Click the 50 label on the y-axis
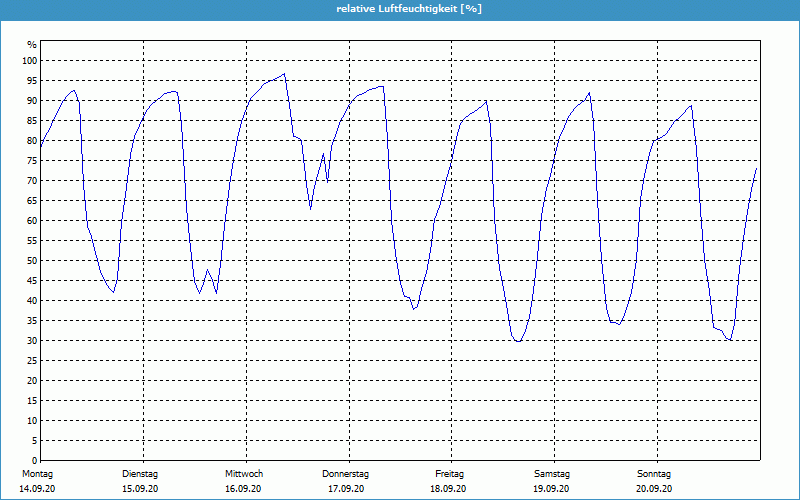 coord(31,261)
